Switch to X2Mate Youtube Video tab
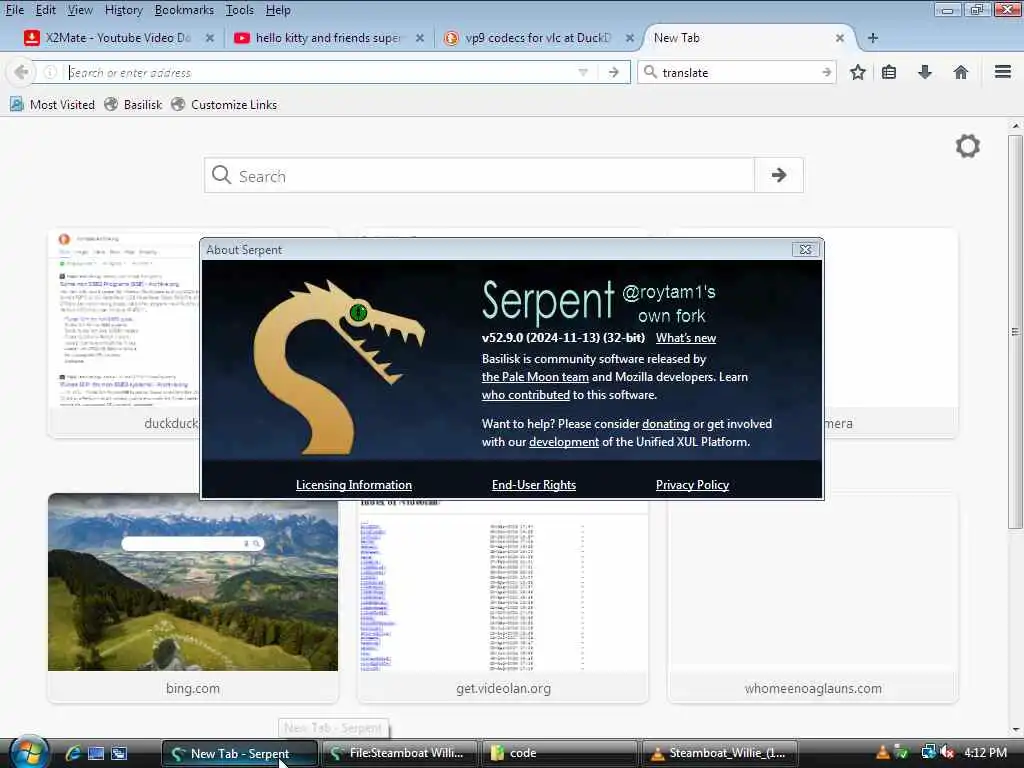Image resolution: width=1024 pixels, height=768 pixels. point(118,38)
